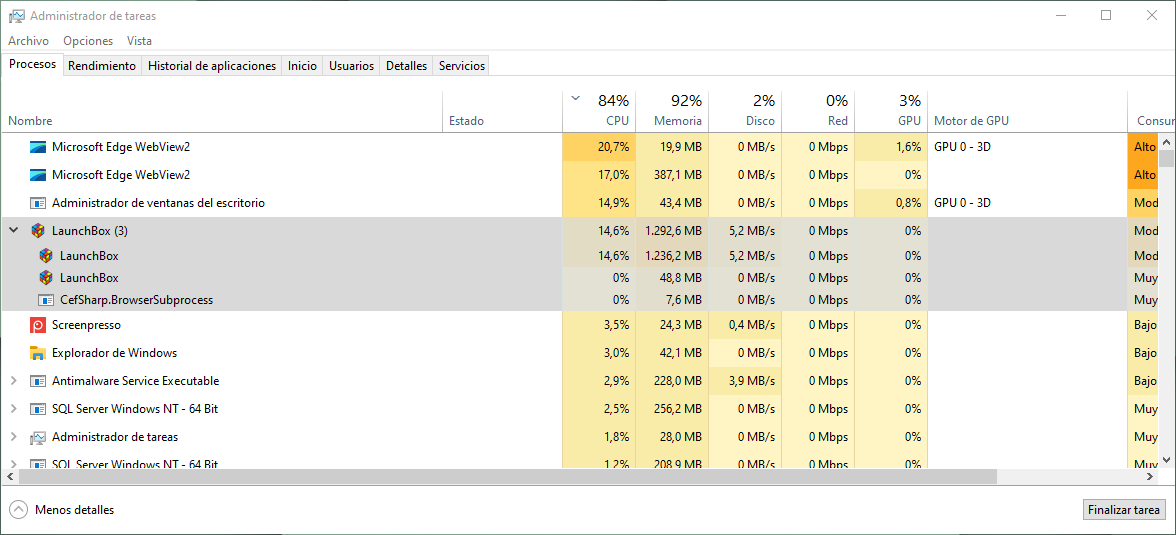Viewport: 1176px width, 535px height.
Task: Click the 1.292,6 MB memory cell
Action: pyautogui.click(x=672, y=230)
